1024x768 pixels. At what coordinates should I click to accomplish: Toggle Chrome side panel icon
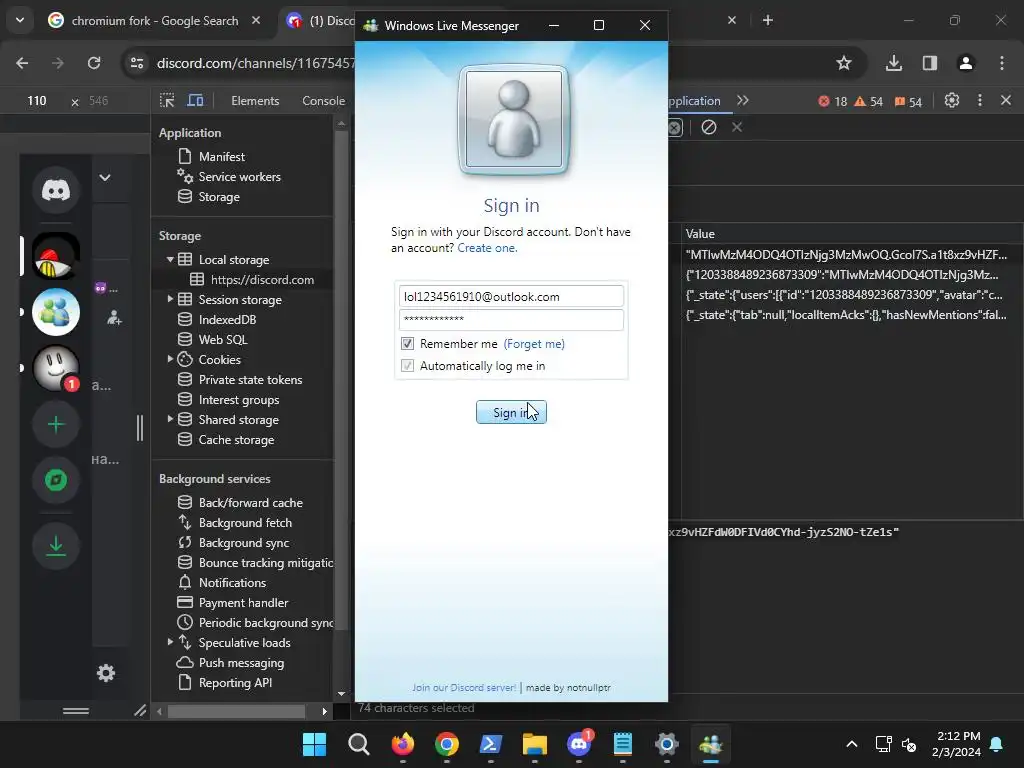coord(930,63)
